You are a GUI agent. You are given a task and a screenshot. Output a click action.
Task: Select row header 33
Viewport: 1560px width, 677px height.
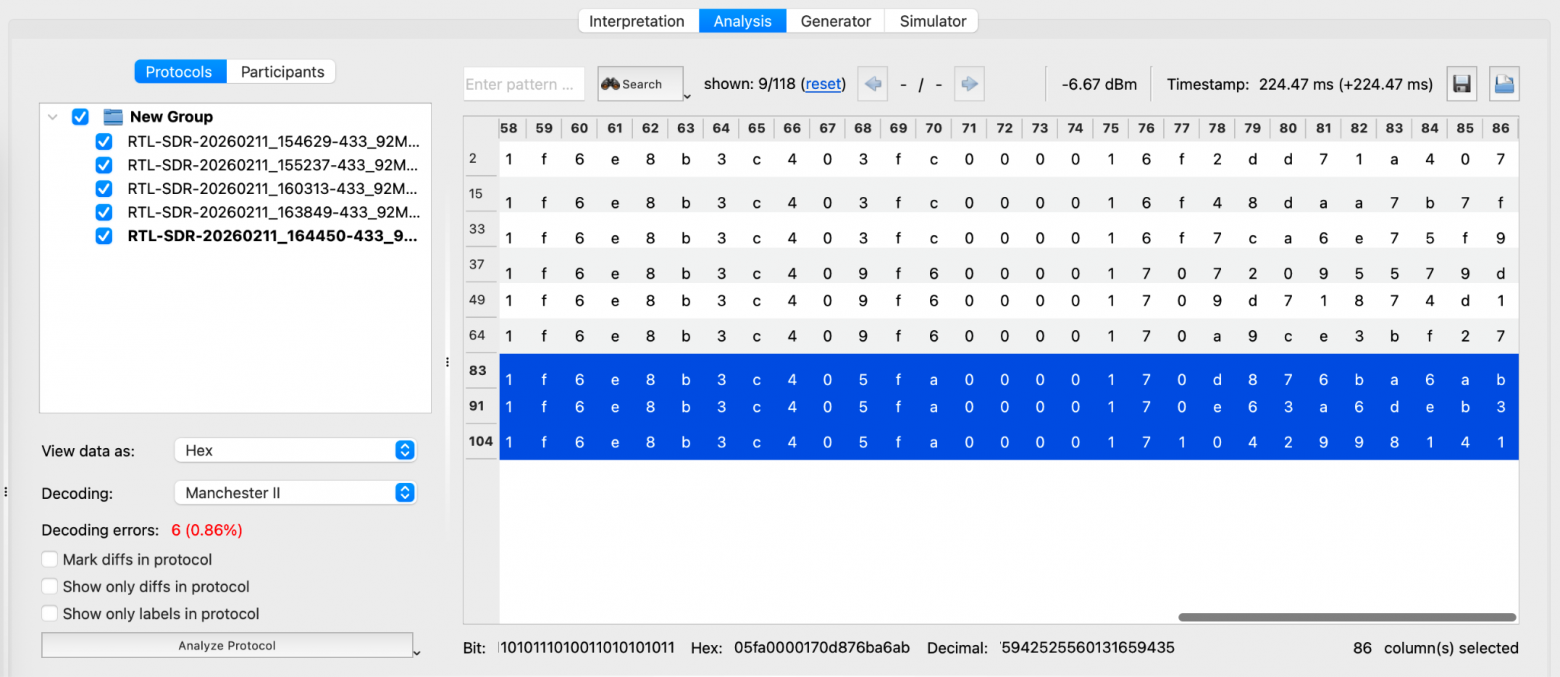pyautogui.click(x=481, y=229)
